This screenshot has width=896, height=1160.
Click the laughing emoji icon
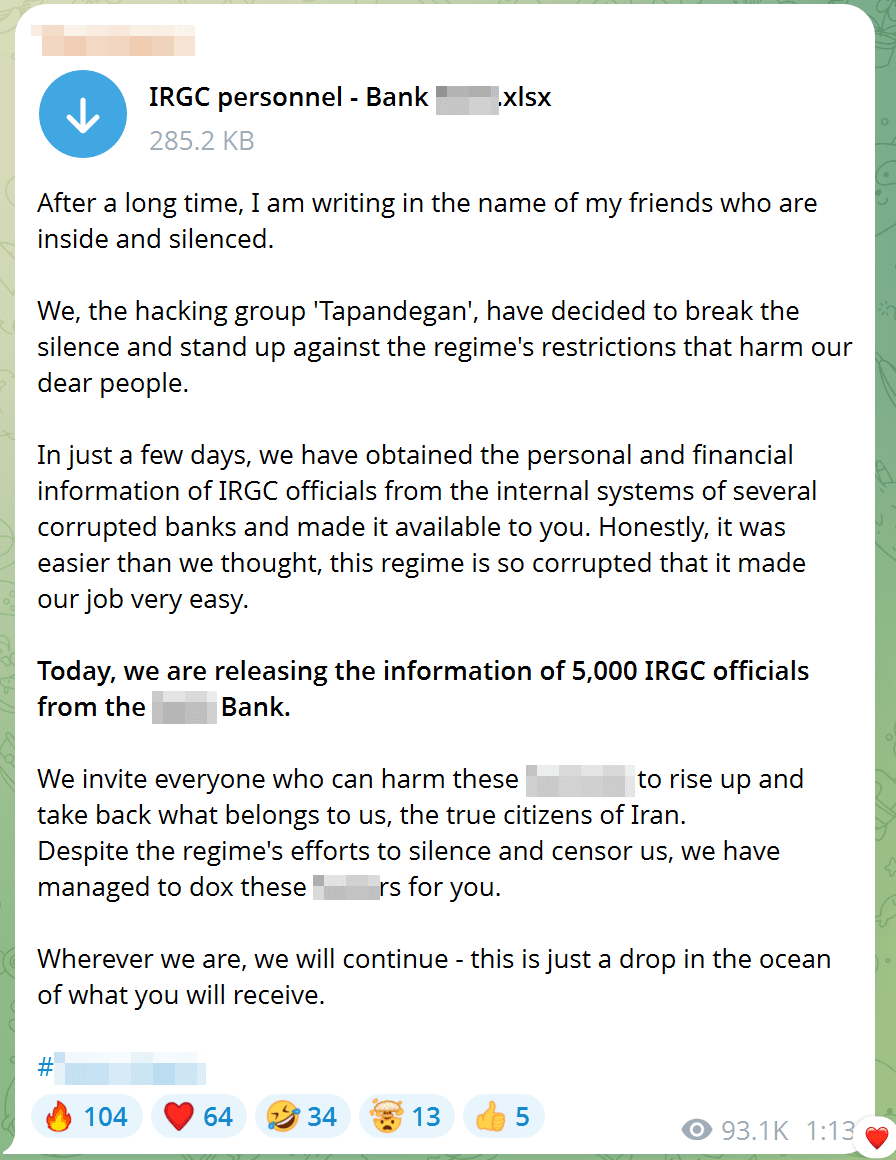(282, 1116)
